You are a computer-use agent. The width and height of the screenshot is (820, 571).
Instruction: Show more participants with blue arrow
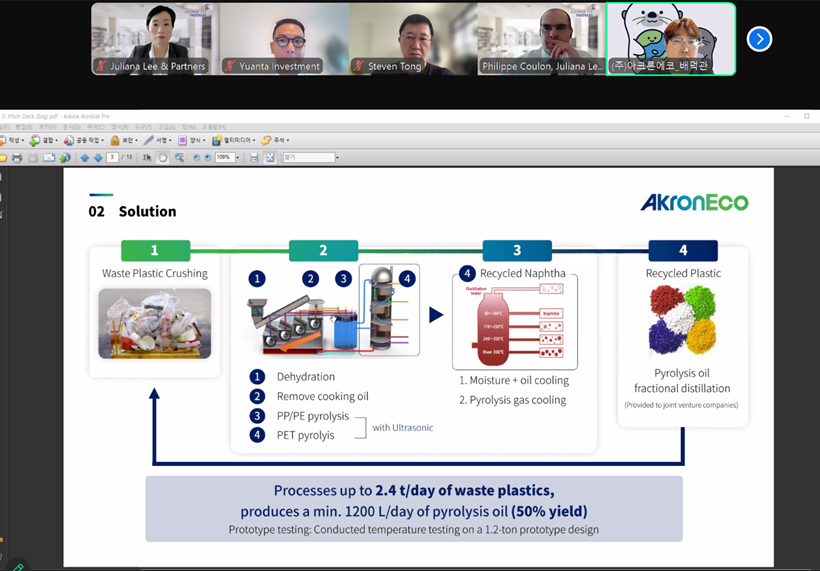tap(759, 39)
